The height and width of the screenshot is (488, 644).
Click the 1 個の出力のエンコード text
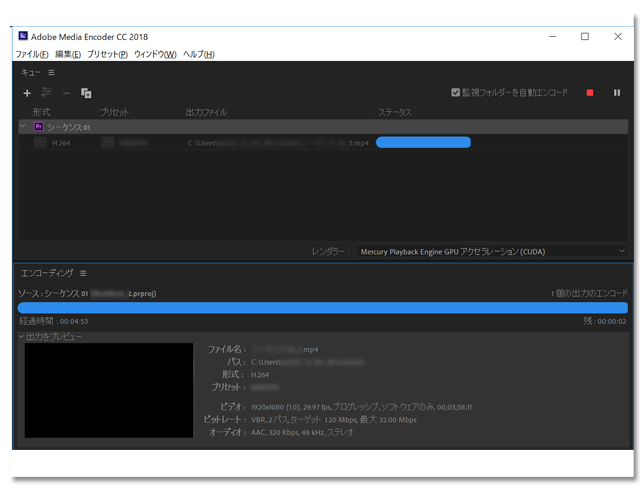[x=589, y=293]
